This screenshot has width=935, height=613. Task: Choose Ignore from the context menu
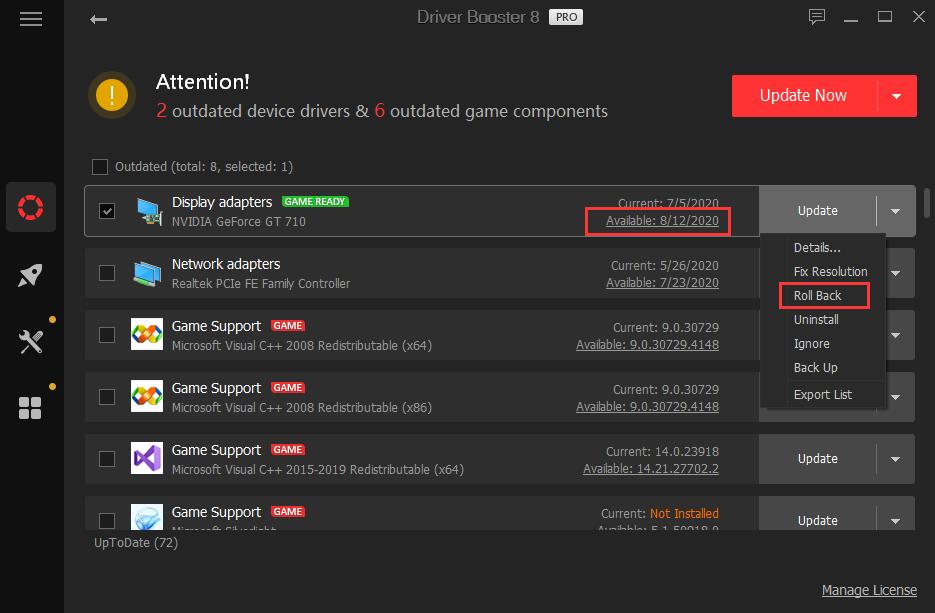811,344
